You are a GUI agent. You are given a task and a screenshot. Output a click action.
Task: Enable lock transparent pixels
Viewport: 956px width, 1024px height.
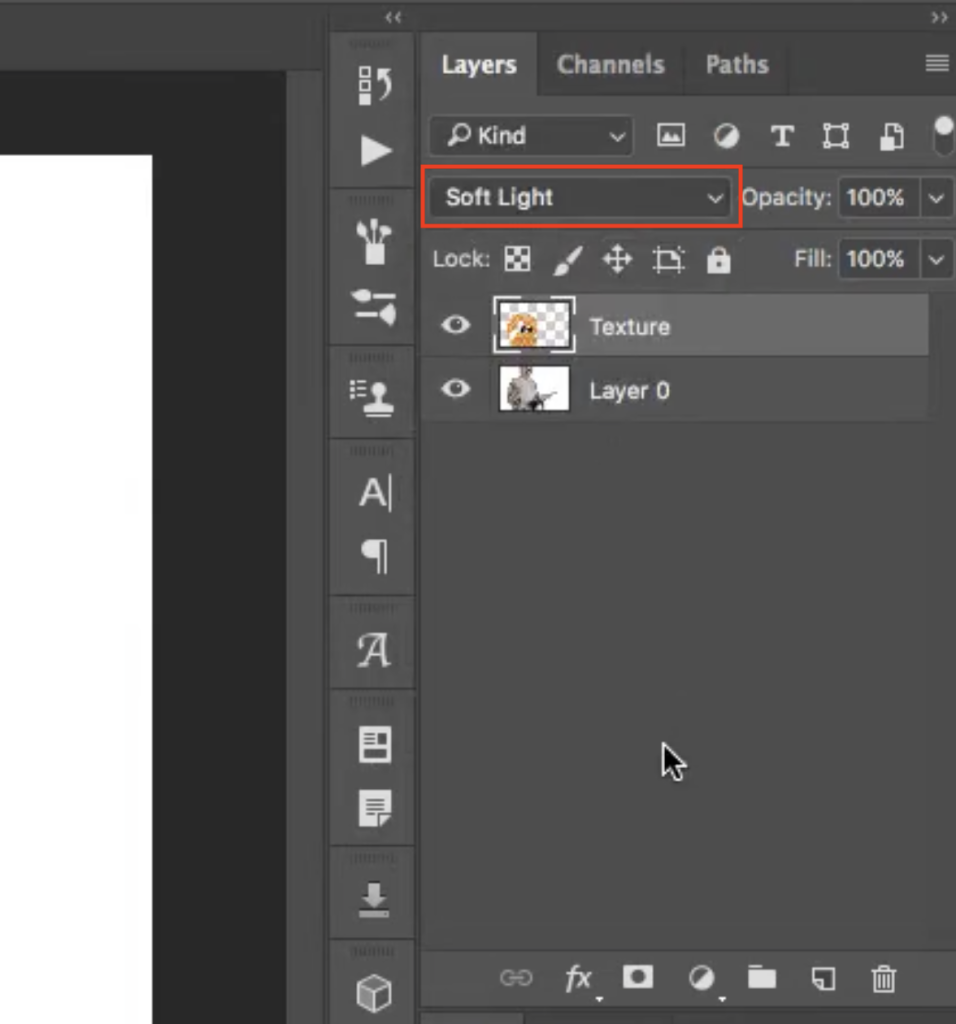pyautogui.click(x=517, y=259)
